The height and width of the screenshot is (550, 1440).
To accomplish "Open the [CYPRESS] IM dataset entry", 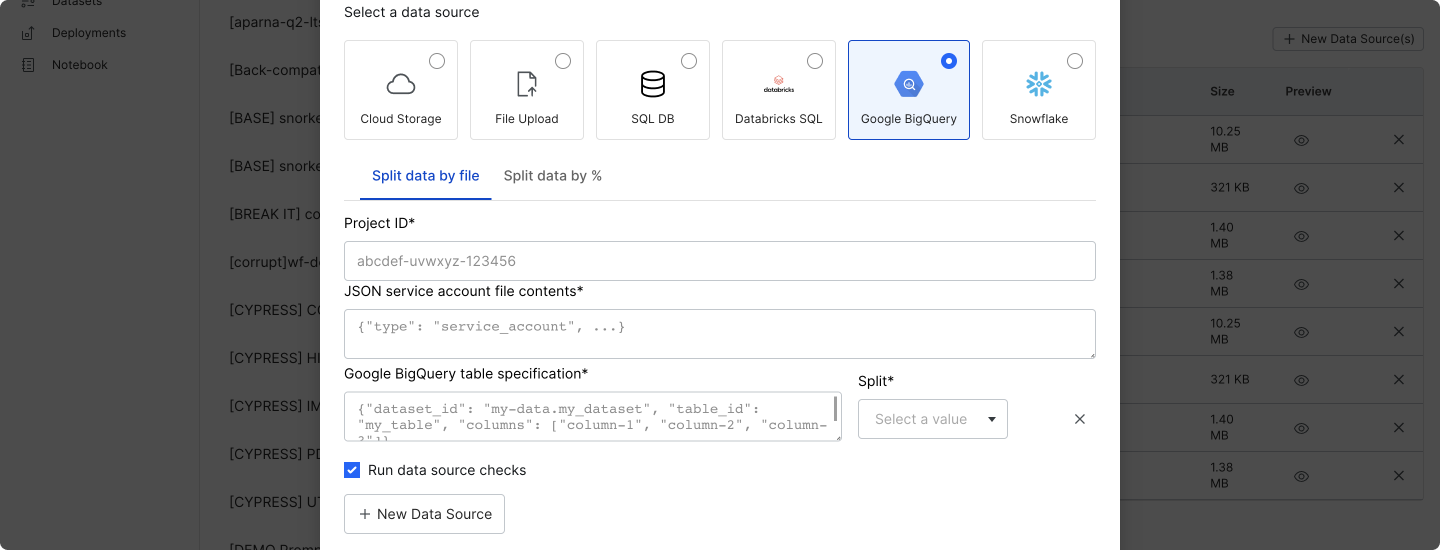I will click(275, 406).
